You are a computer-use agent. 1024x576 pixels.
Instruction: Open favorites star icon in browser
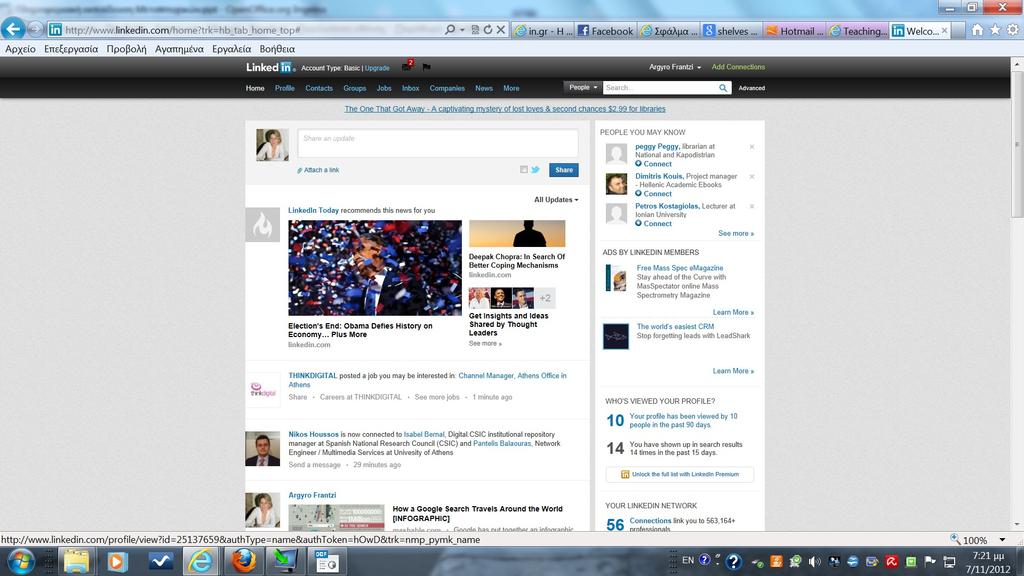[x=995, y=30]
